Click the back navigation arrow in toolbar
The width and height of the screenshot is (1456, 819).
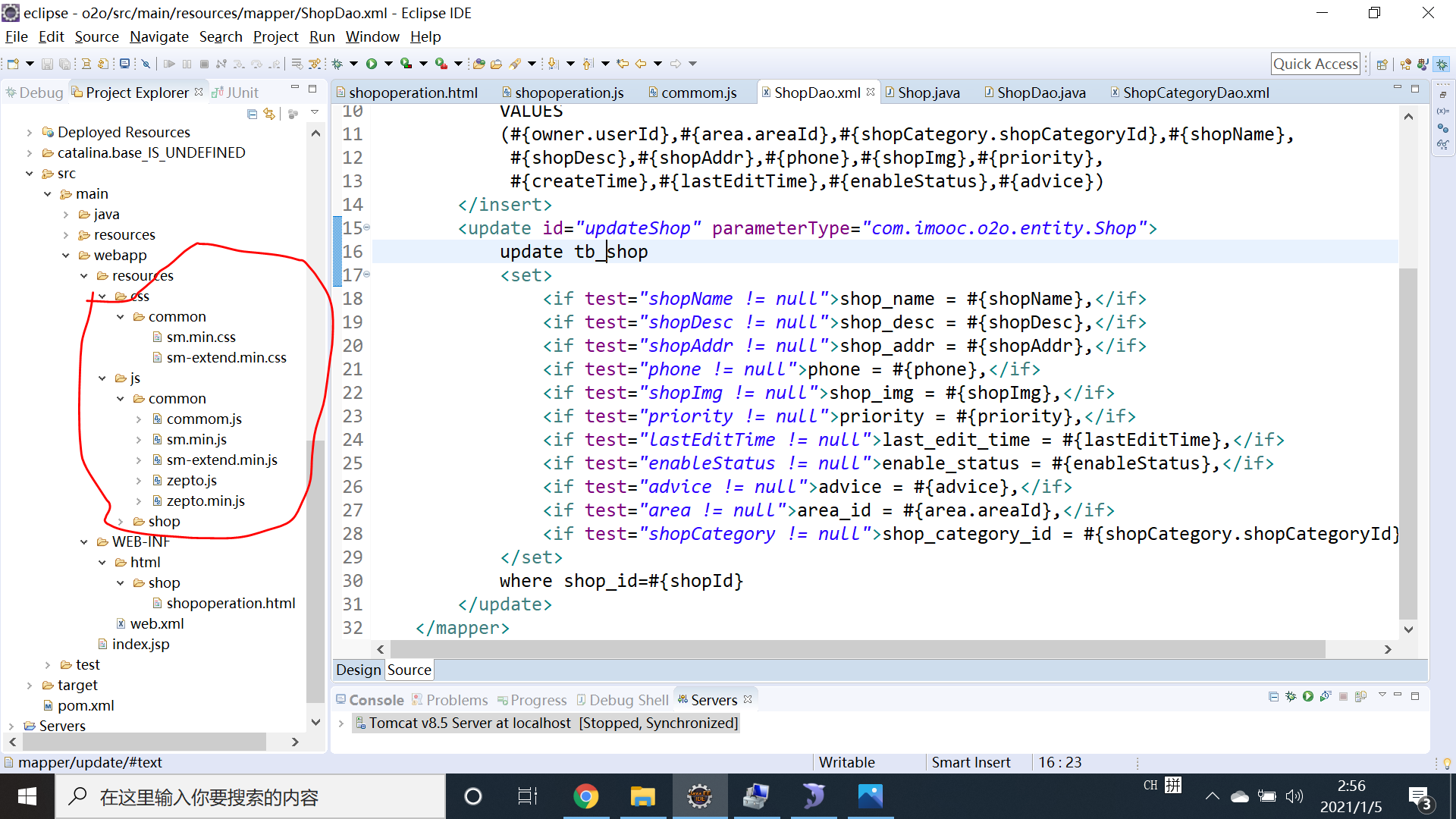[641, 64]
